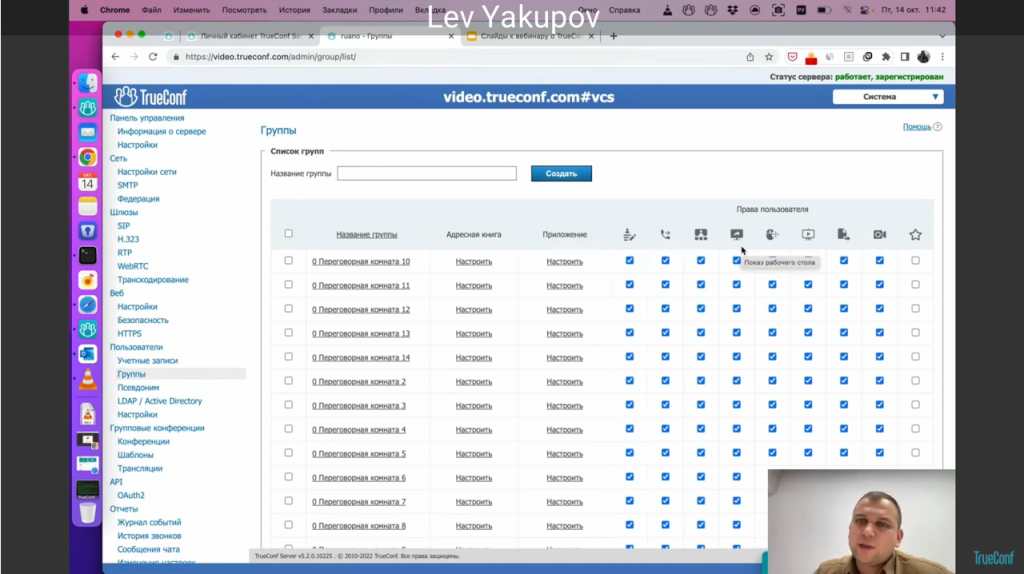
Task: Click the TrueConf logo in header
Action: (151, 97)
